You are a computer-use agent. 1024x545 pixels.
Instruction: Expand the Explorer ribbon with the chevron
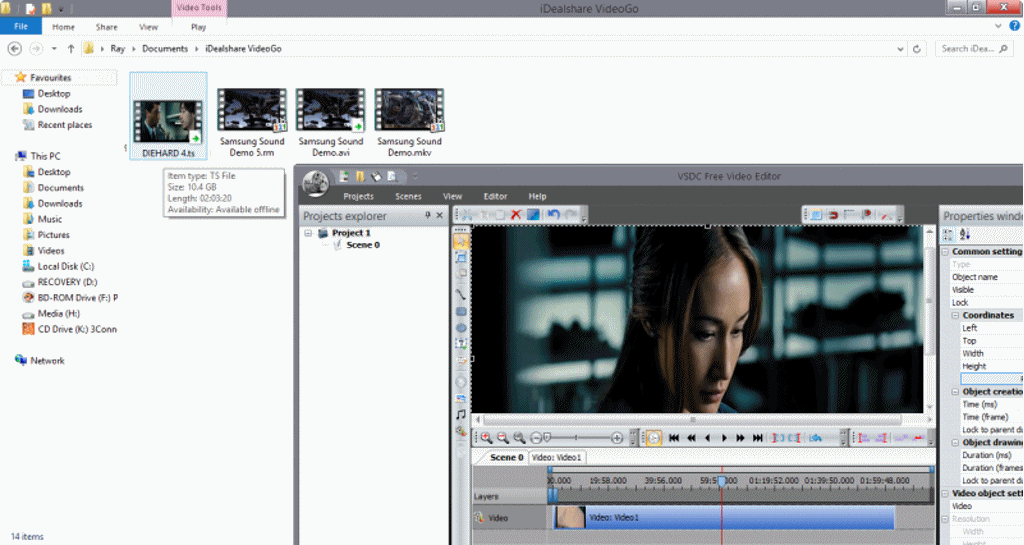998,26
